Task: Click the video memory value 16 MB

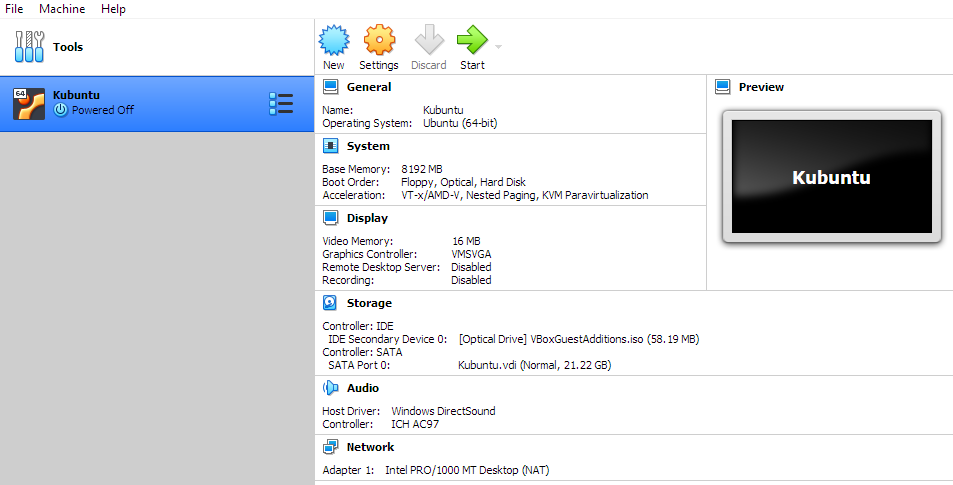Action: tap(466, 241)
